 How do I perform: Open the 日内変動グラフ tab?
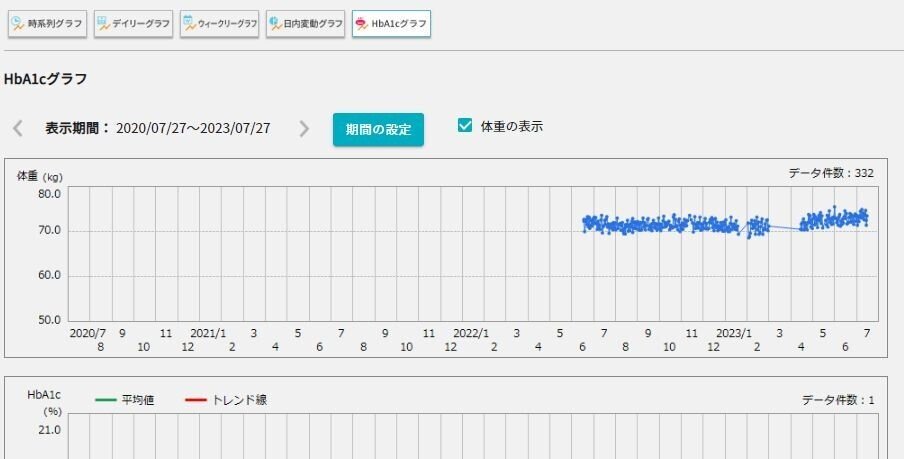306,24
